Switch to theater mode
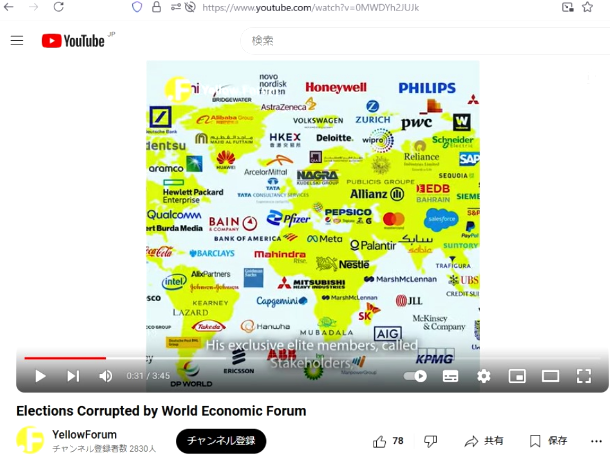This screenshot has height=458, width=610. pyautogui.click(x=550, y=376)
